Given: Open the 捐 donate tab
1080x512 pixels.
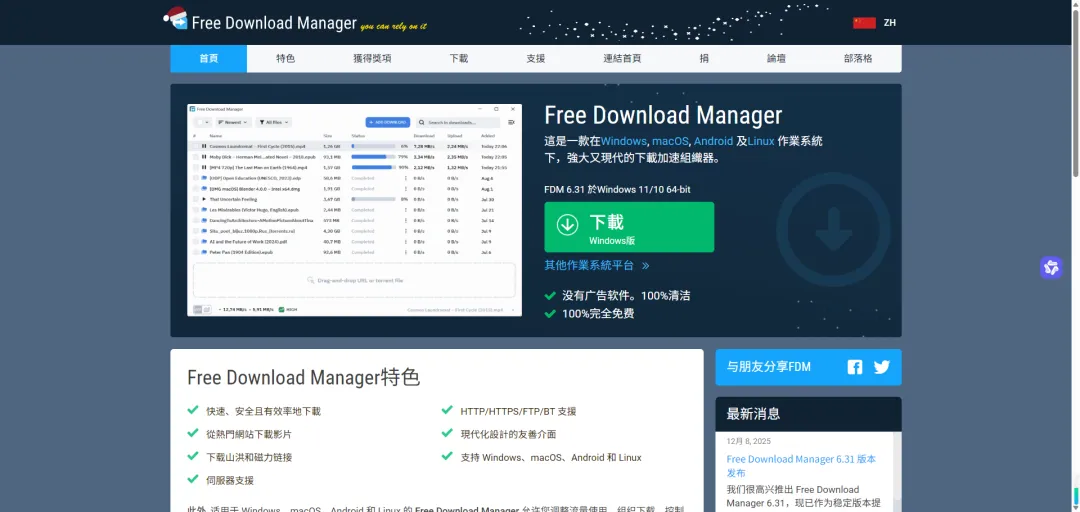Looking at the screenshot, I should point(704,59).
